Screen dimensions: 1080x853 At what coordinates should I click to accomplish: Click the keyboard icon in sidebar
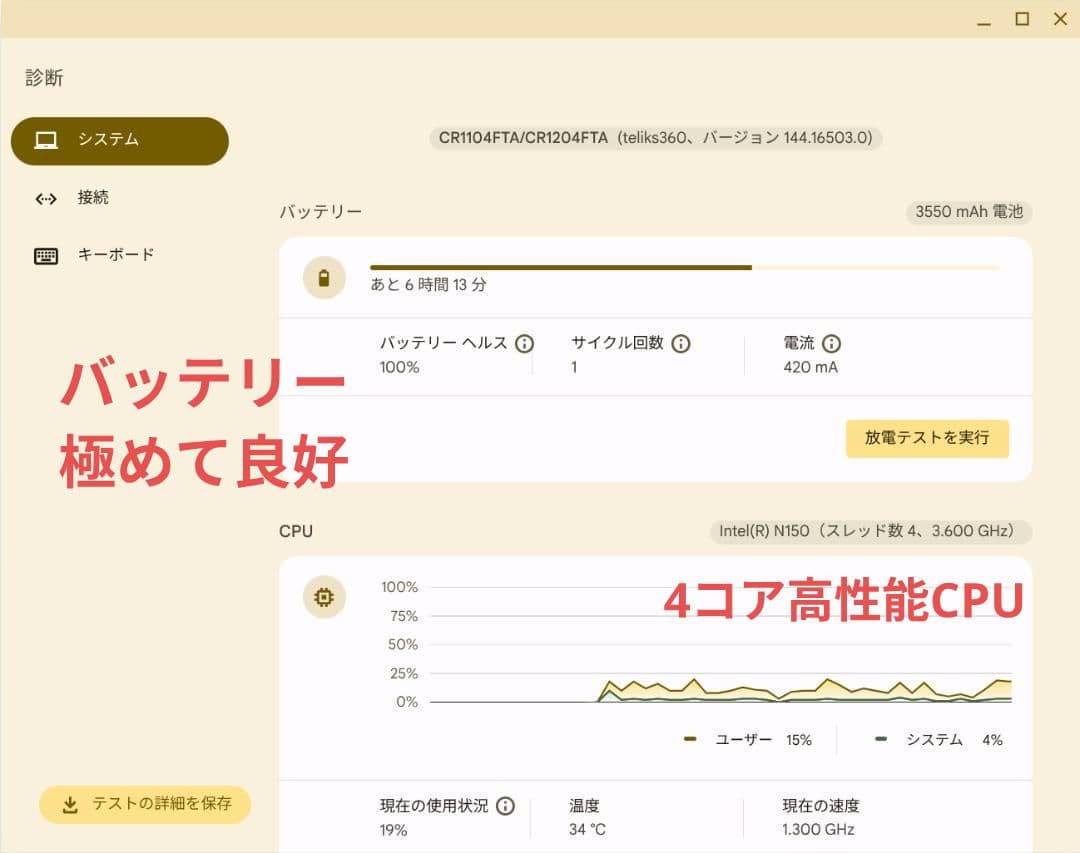point(46,255)
